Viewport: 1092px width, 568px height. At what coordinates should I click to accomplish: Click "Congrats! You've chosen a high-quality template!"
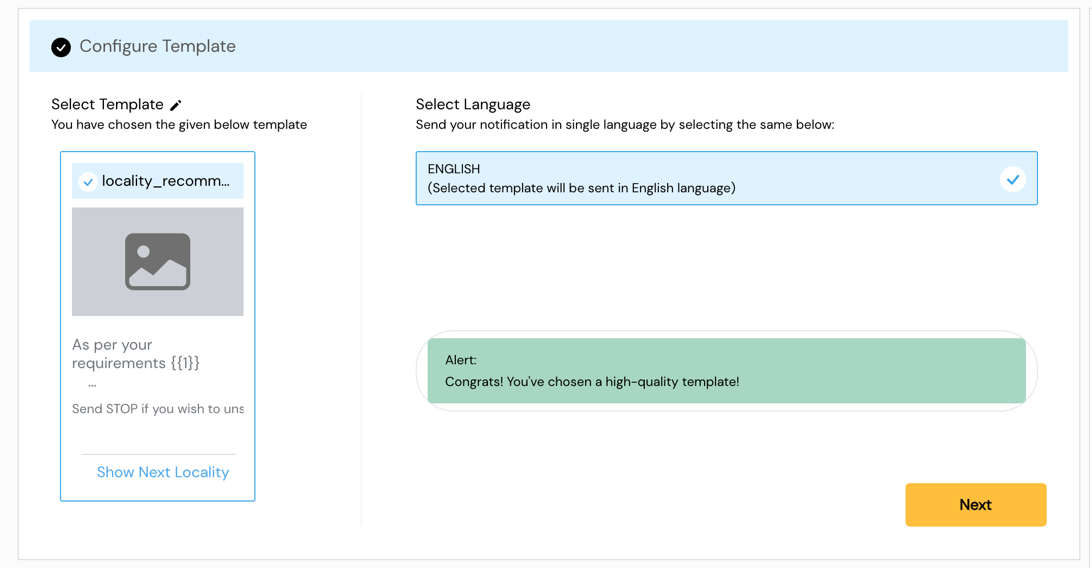pyautogui.click(x=592, y=381)
